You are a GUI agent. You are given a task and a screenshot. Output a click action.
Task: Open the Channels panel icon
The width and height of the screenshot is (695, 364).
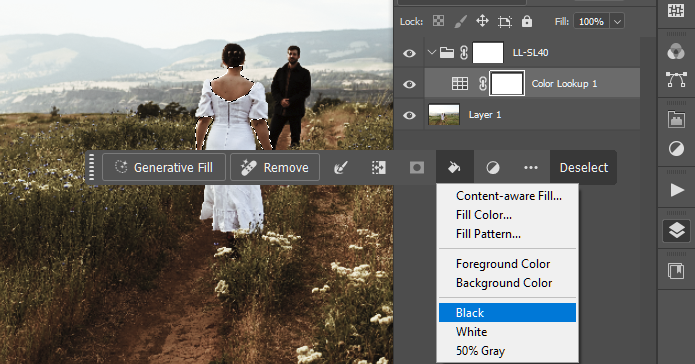(x=676, y=51)
